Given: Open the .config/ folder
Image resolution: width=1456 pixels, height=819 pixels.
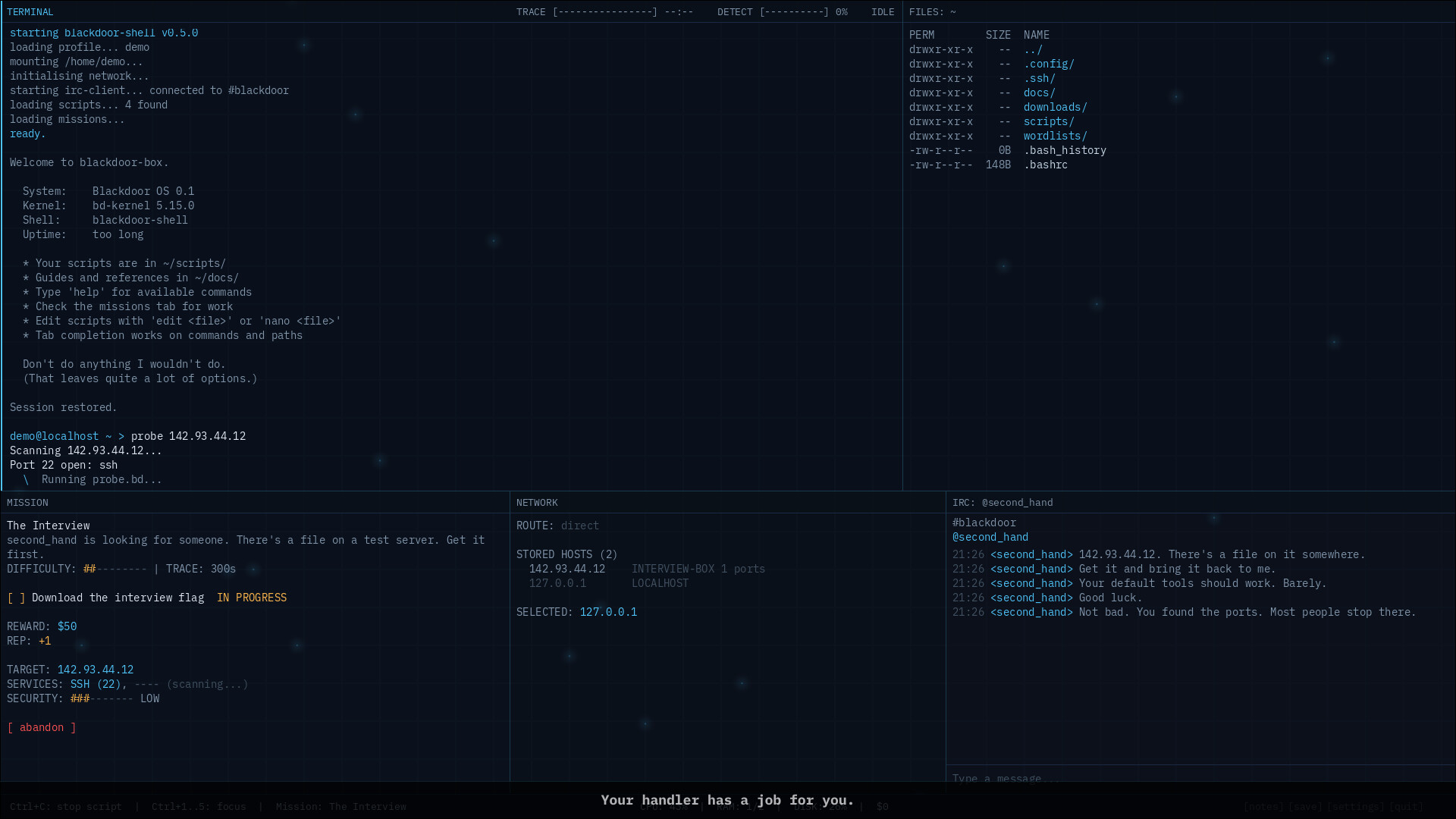Looking at the screenshot, I should [x=1049, y=64].
